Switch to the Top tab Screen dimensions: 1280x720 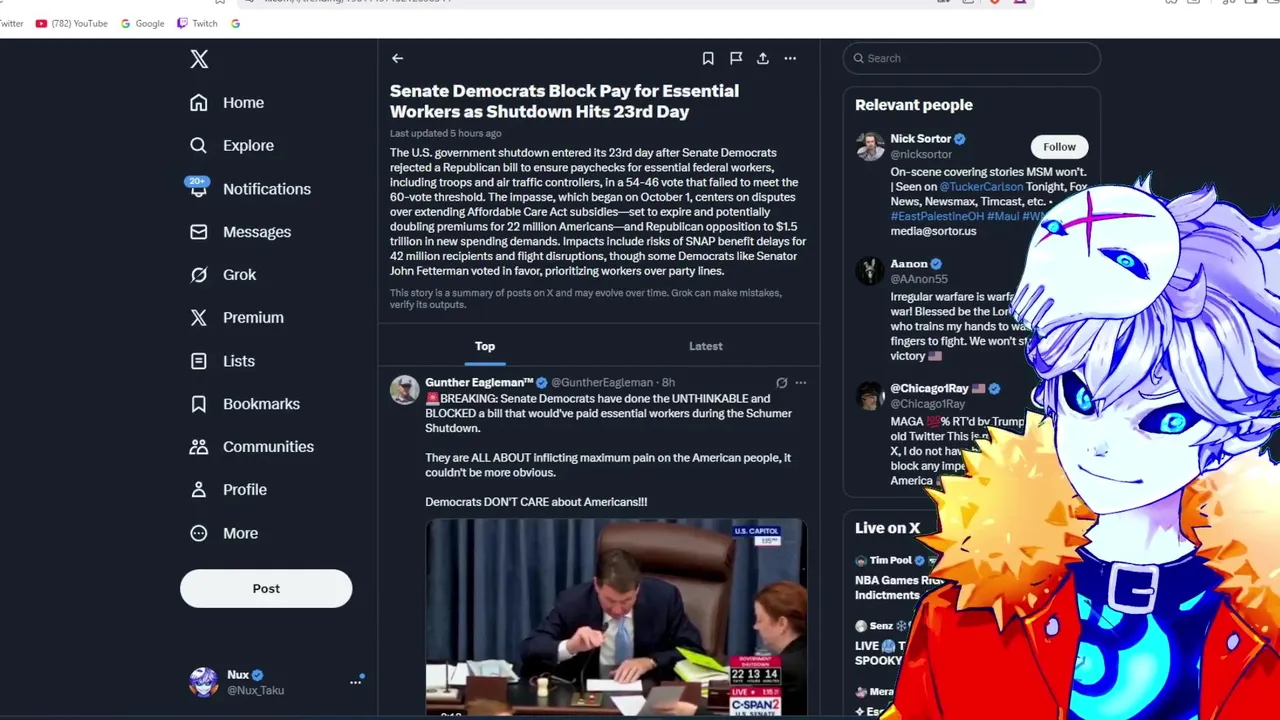point(485,346)
